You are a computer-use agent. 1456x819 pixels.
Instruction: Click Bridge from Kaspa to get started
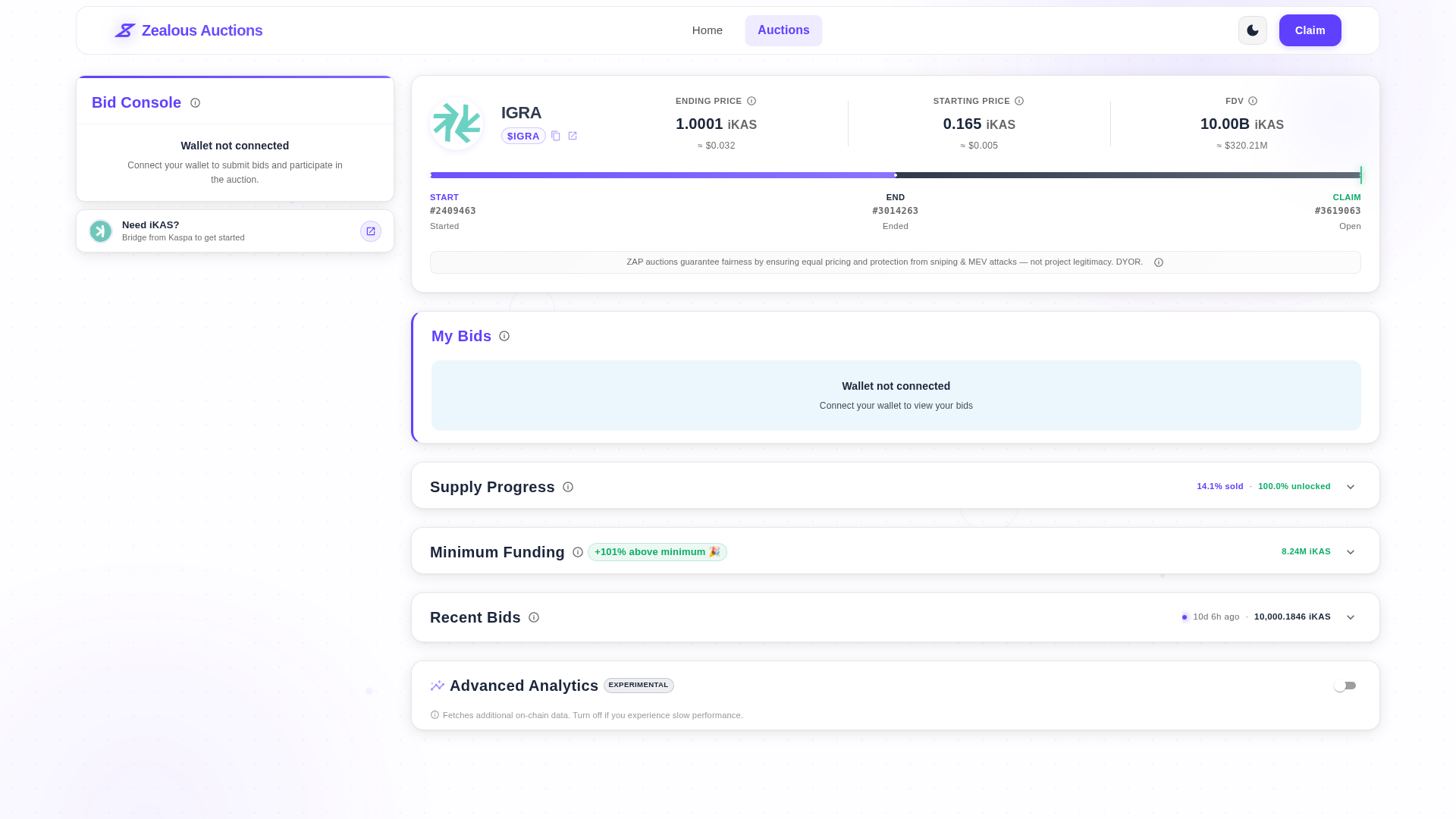(183, 238)
